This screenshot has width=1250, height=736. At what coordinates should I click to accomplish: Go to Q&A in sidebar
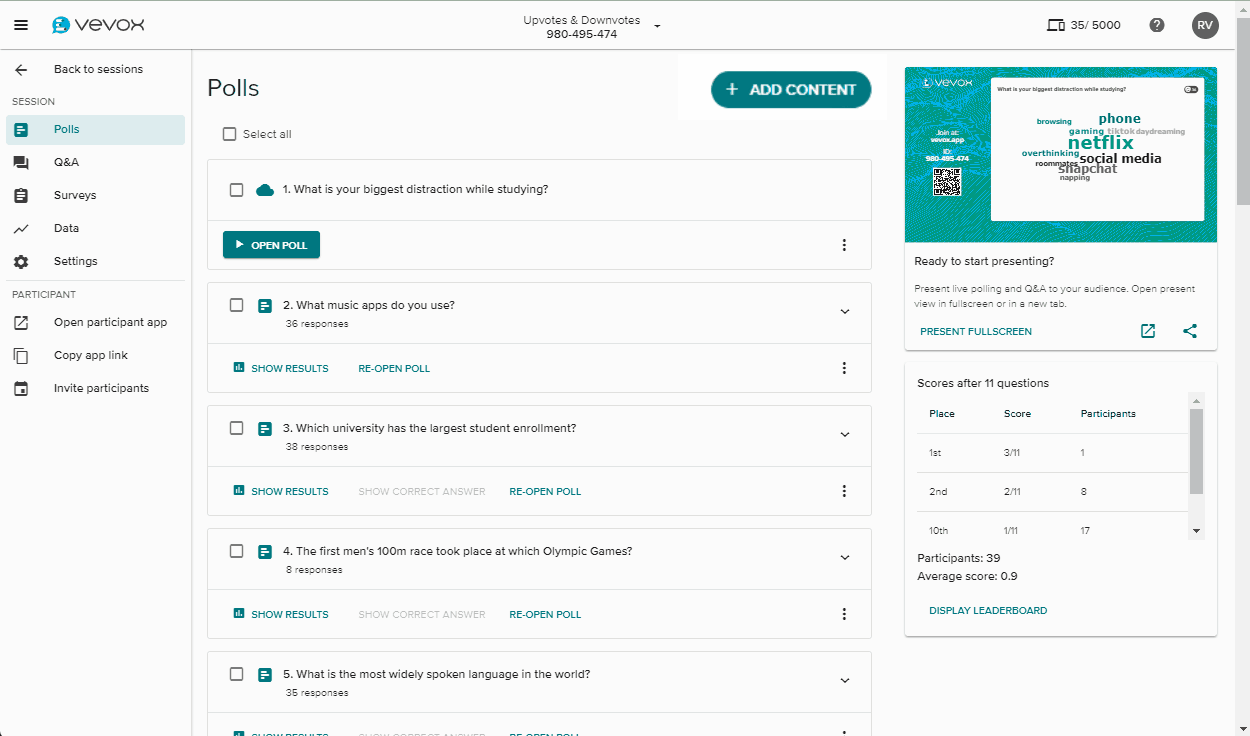[66, 162]
